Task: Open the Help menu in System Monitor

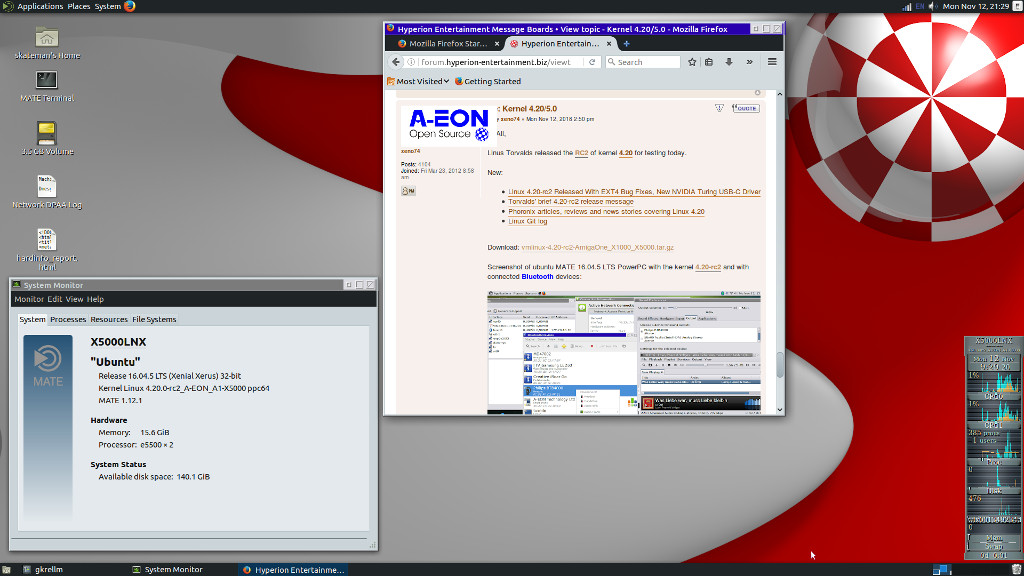Action: [95, 299]
